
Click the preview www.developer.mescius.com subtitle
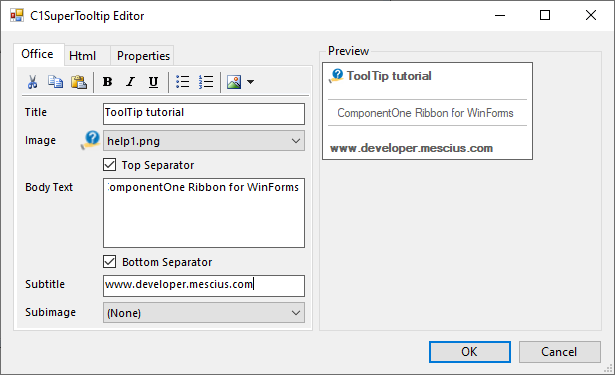pyautogui.click(x=411, y=148)
